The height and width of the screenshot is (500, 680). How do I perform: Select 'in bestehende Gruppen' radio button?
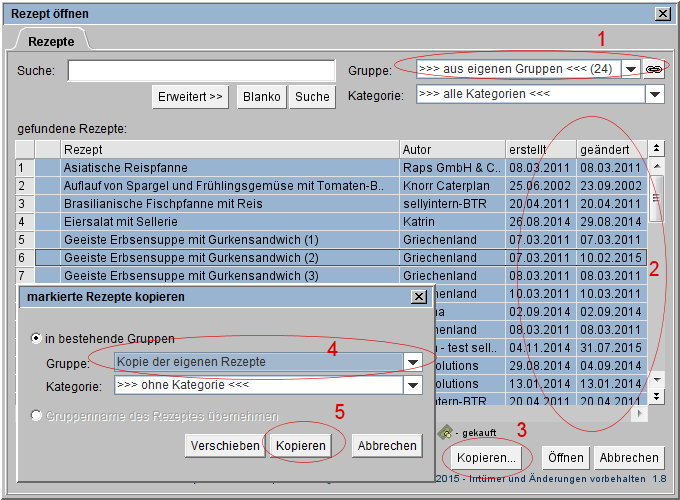coord(36,338)
